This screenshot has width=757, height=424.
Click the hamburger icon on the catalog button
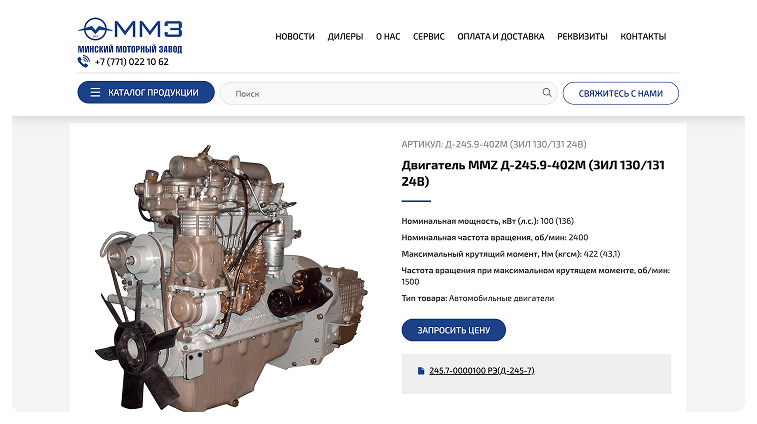95,92
